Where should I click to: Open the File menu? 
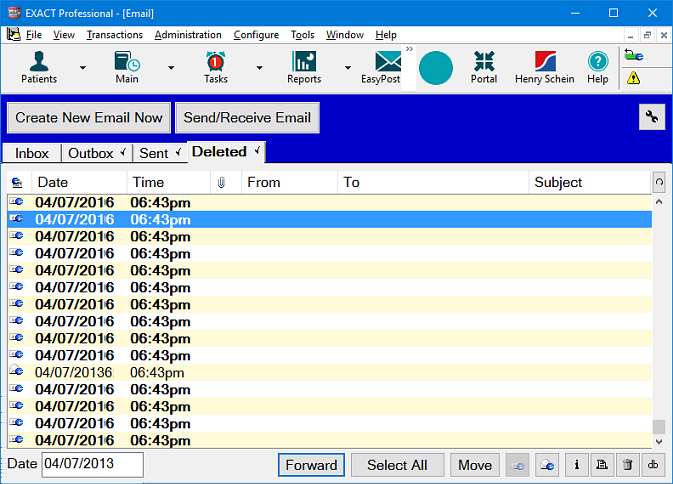click(x=33, y=35)
